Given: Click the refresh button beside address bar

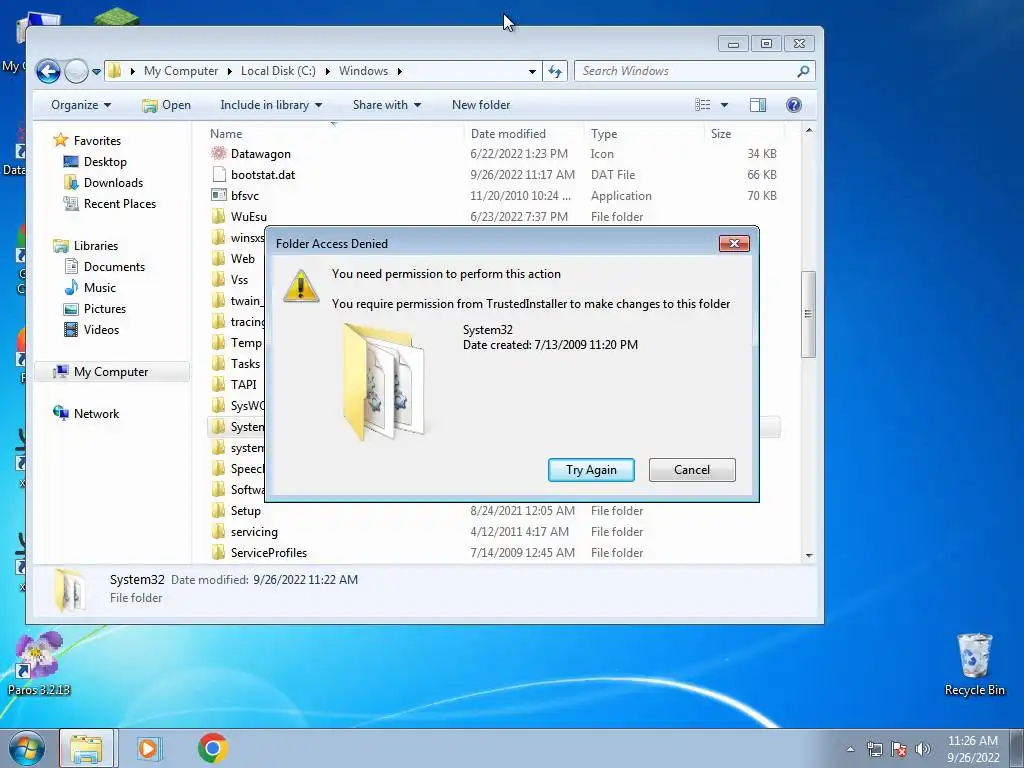Looking at the screenshot, I should click(555, 71).
